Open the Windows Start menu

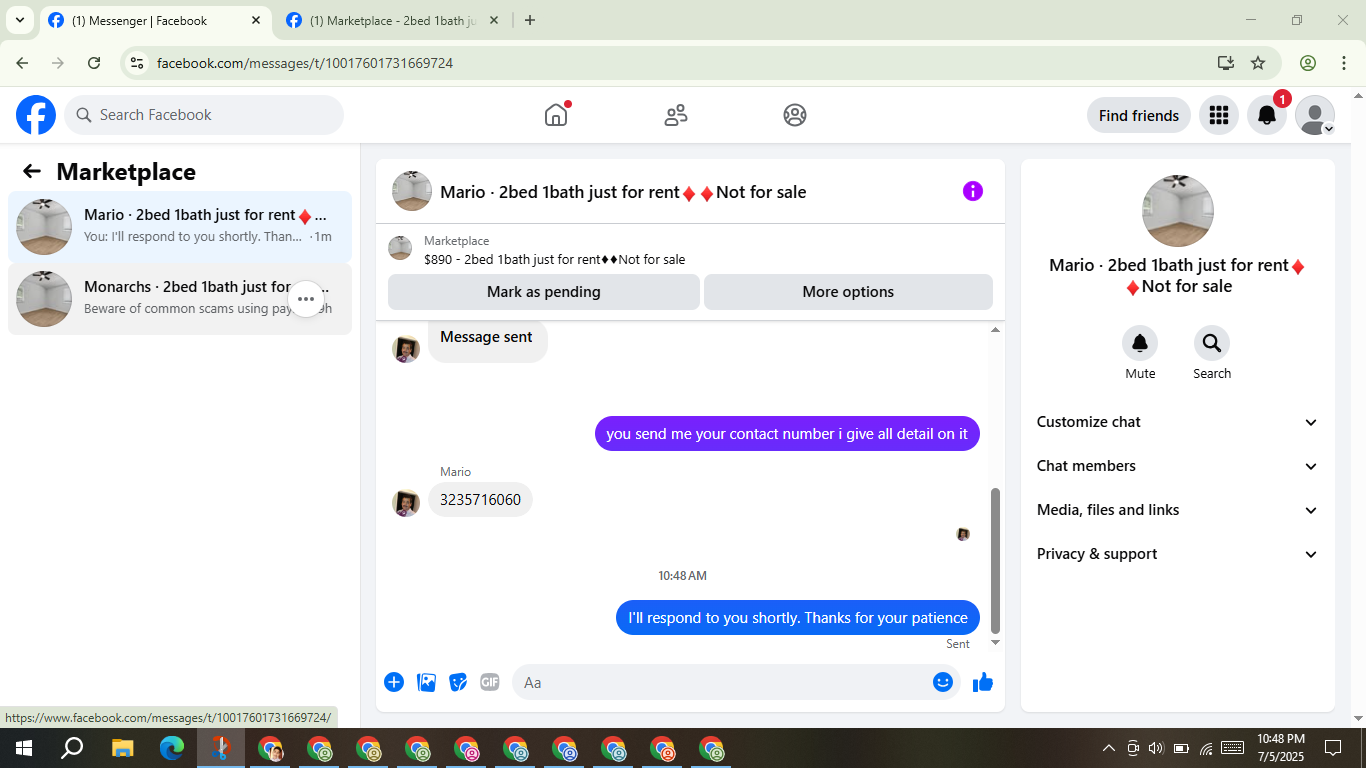(23, 748)
